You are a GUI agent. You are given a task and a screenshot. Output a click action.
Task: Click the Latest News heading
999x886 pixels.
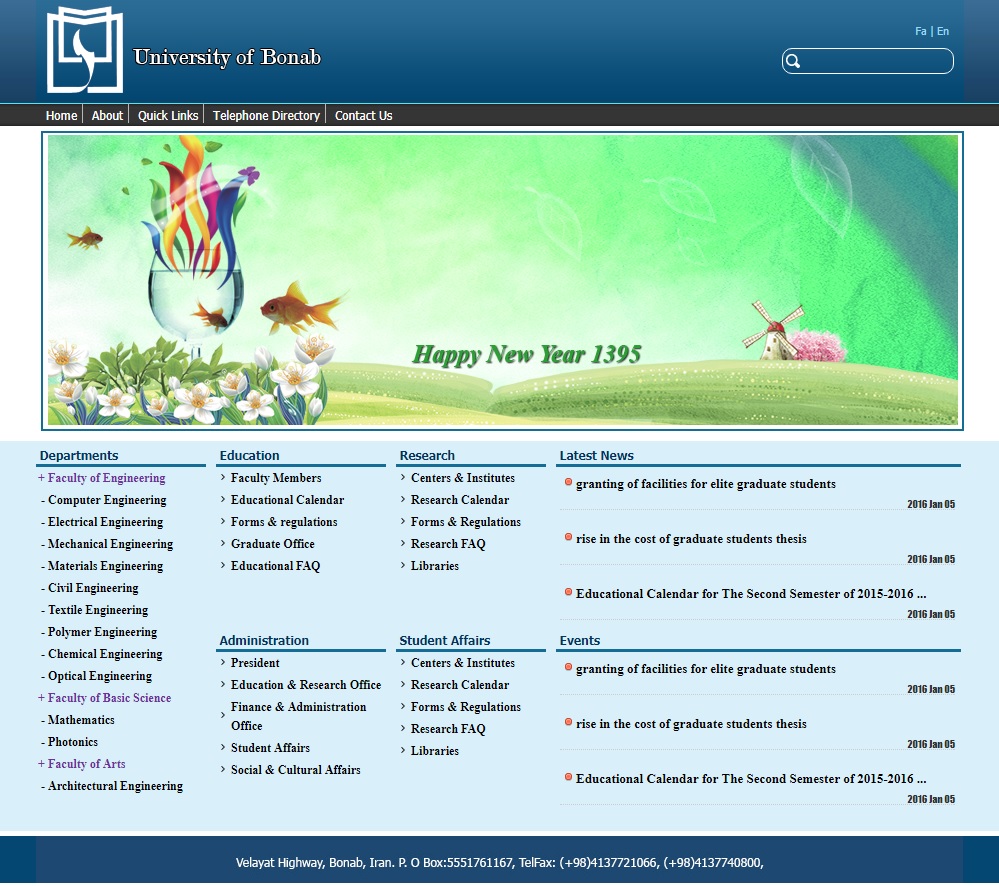click(596, 455)
